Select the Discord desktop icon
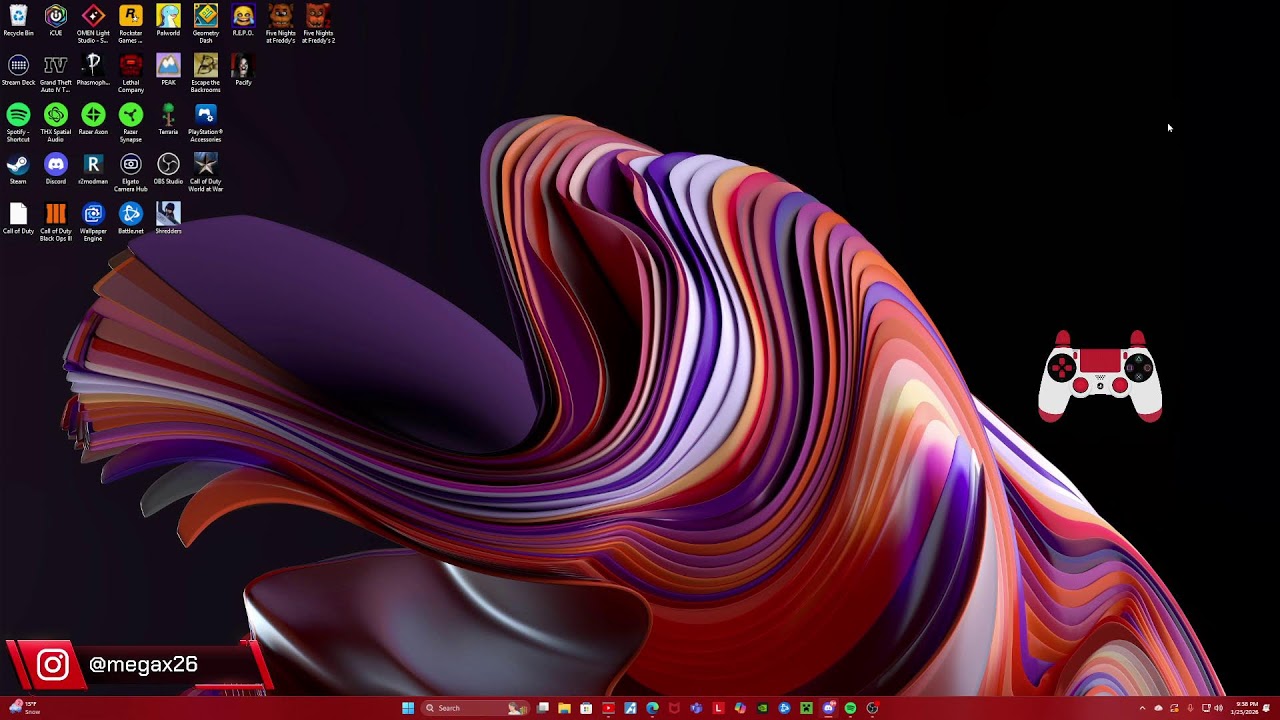This screenshot has height=720, width=1280. tap(56, 170)
